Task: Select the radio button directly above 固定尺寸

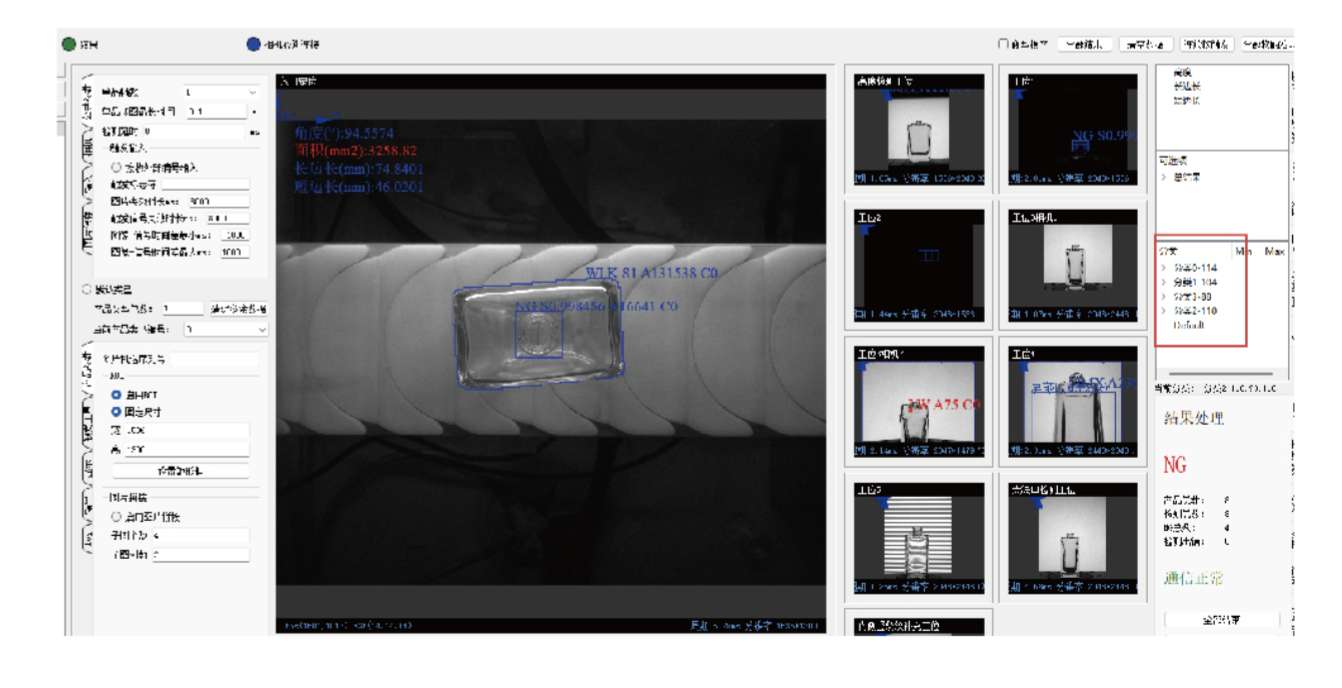Action: tap(117, 395)
